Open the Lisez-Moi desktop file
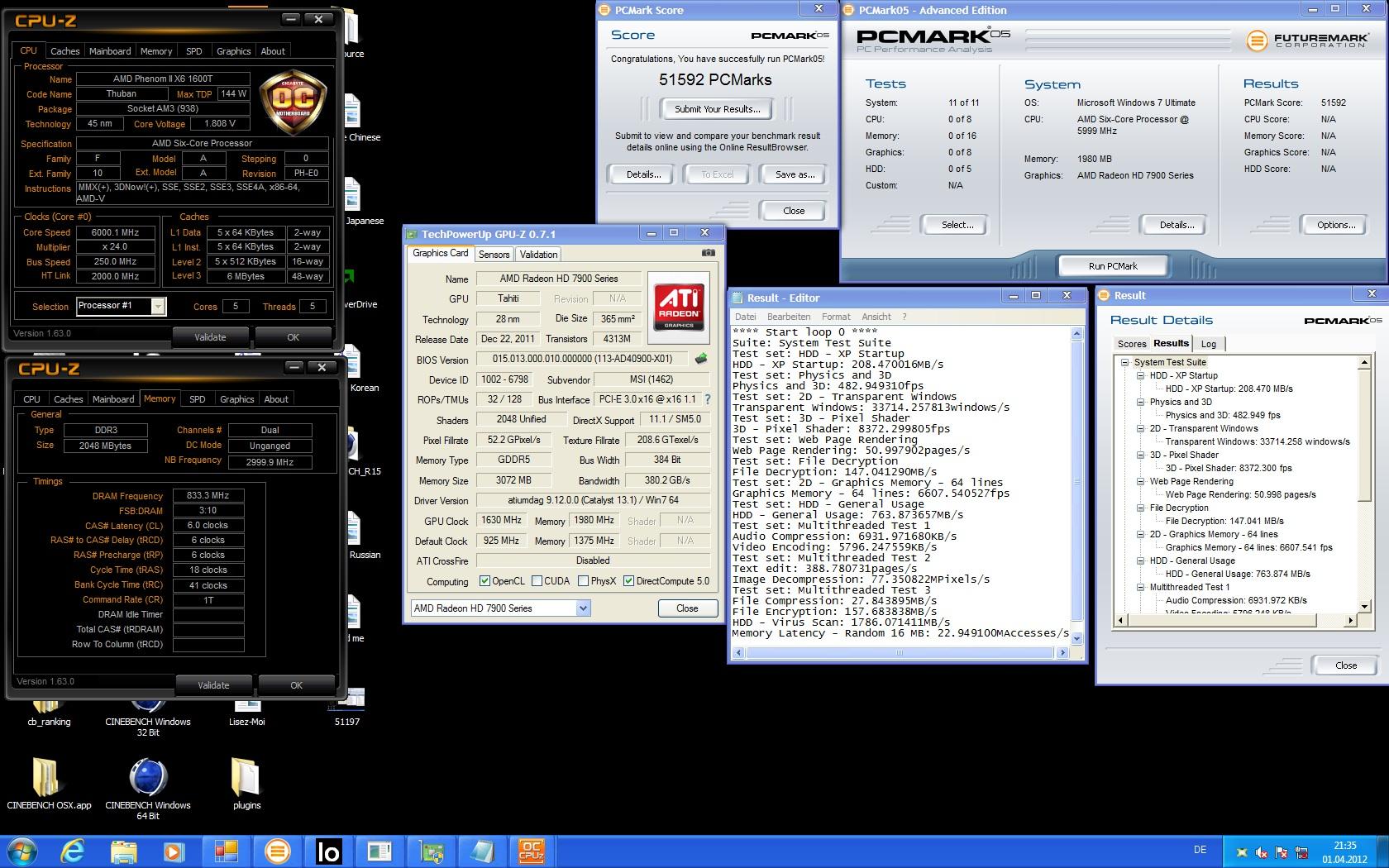The height and width of the screenshot is (868, 1389). (246, 713)
